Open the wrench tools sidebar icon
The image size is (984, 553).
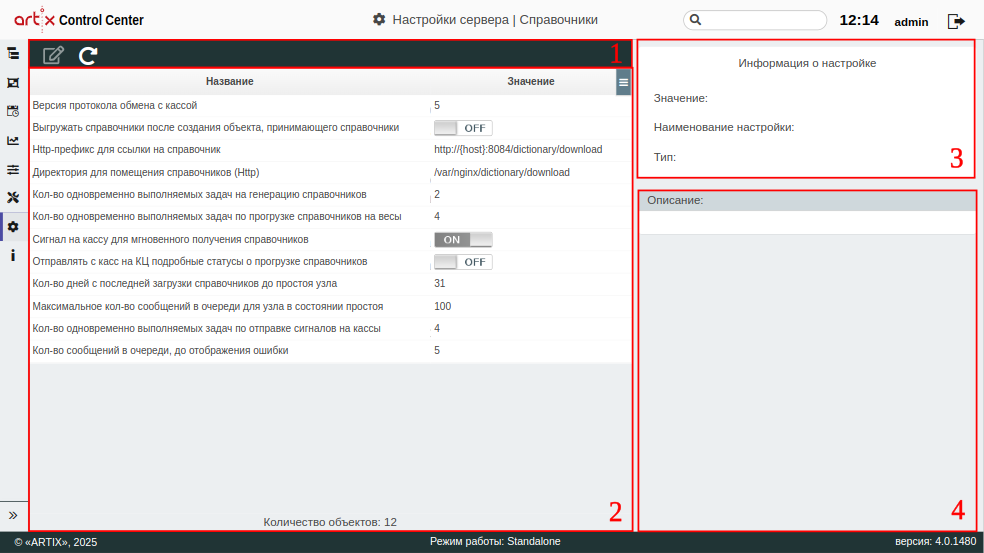(x=13, y=198)
